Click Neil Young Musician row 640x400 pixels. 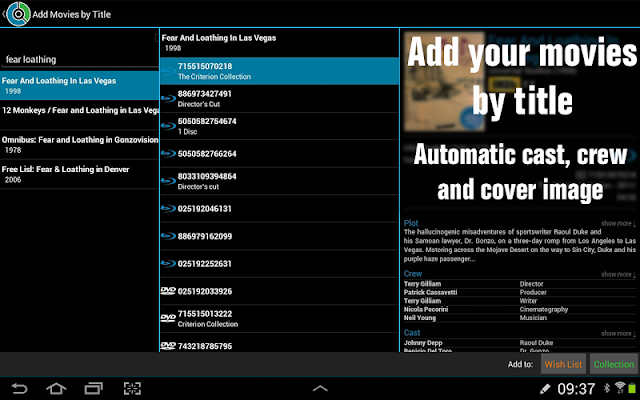[x=520, y=318]
